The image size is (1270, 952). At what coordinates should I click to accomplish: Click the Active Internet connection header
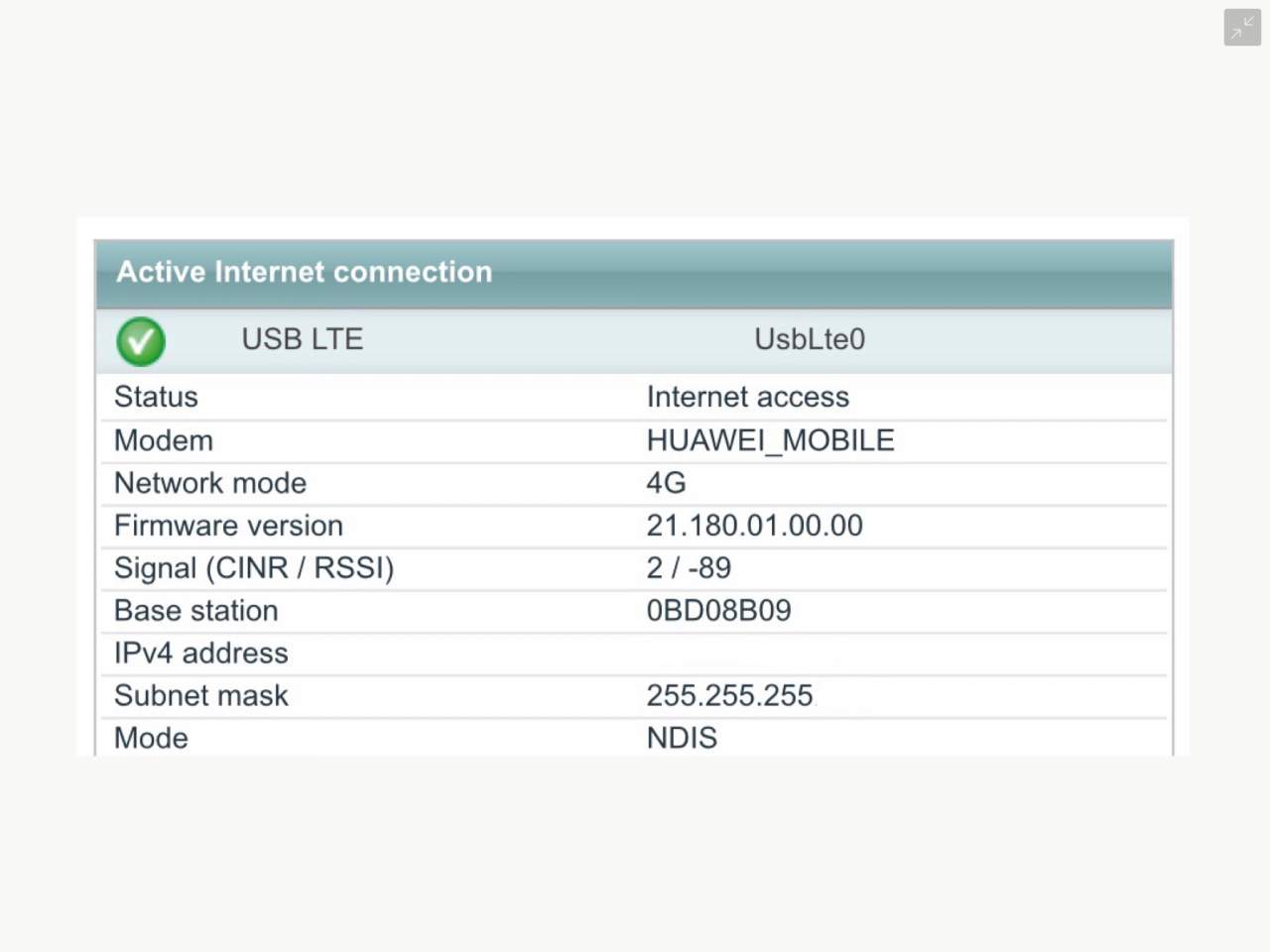tap(304, 272)
